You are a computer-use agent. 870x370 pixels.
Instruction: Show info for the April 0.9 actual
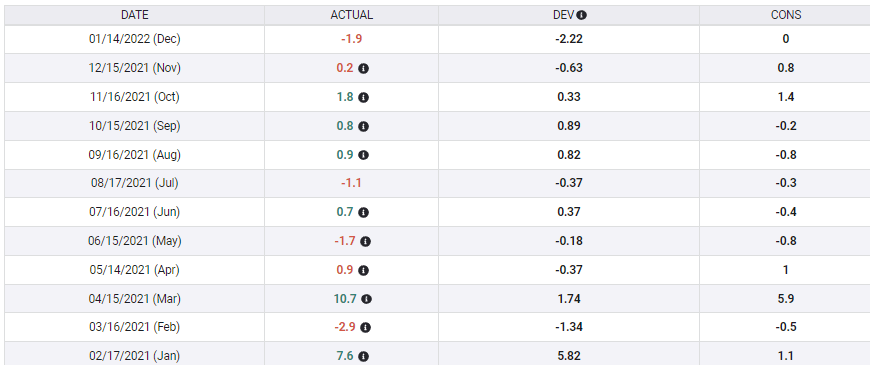point(363,271)
